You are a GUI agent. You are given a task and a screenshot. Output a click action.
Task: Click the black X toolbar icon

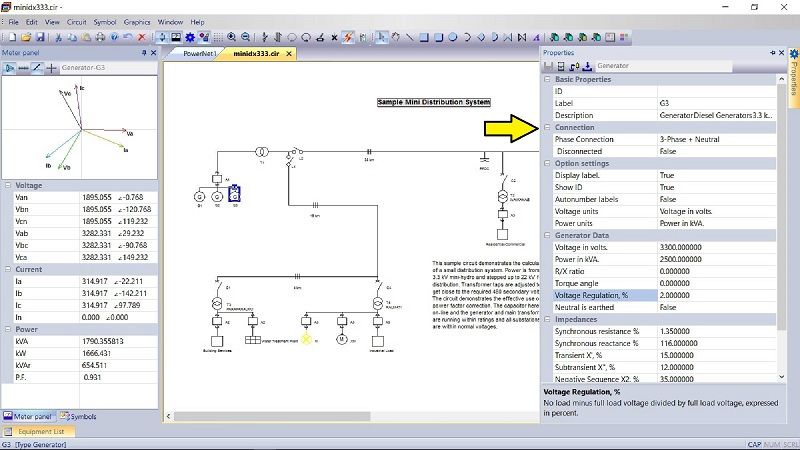334,37
